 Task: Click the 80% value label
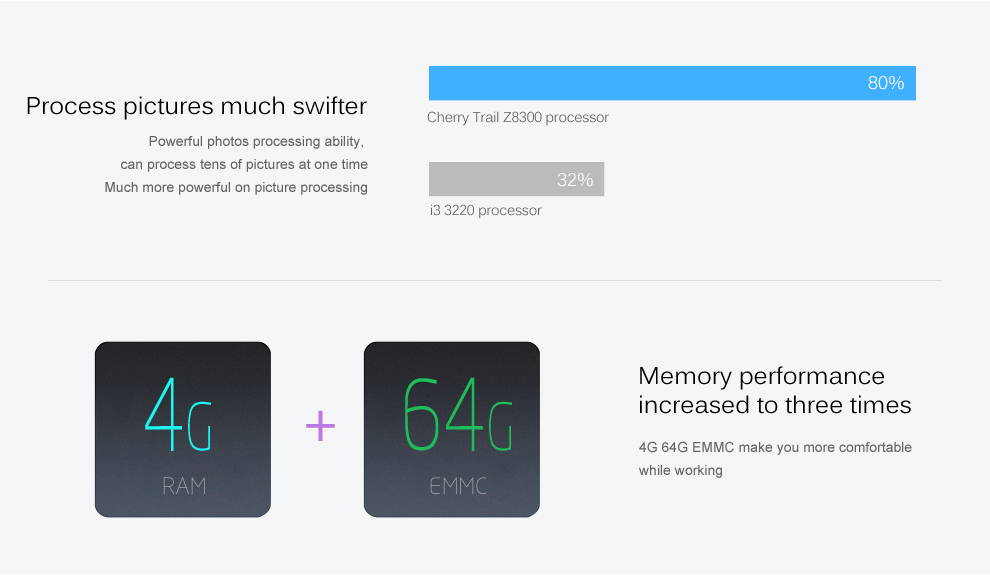886,83
